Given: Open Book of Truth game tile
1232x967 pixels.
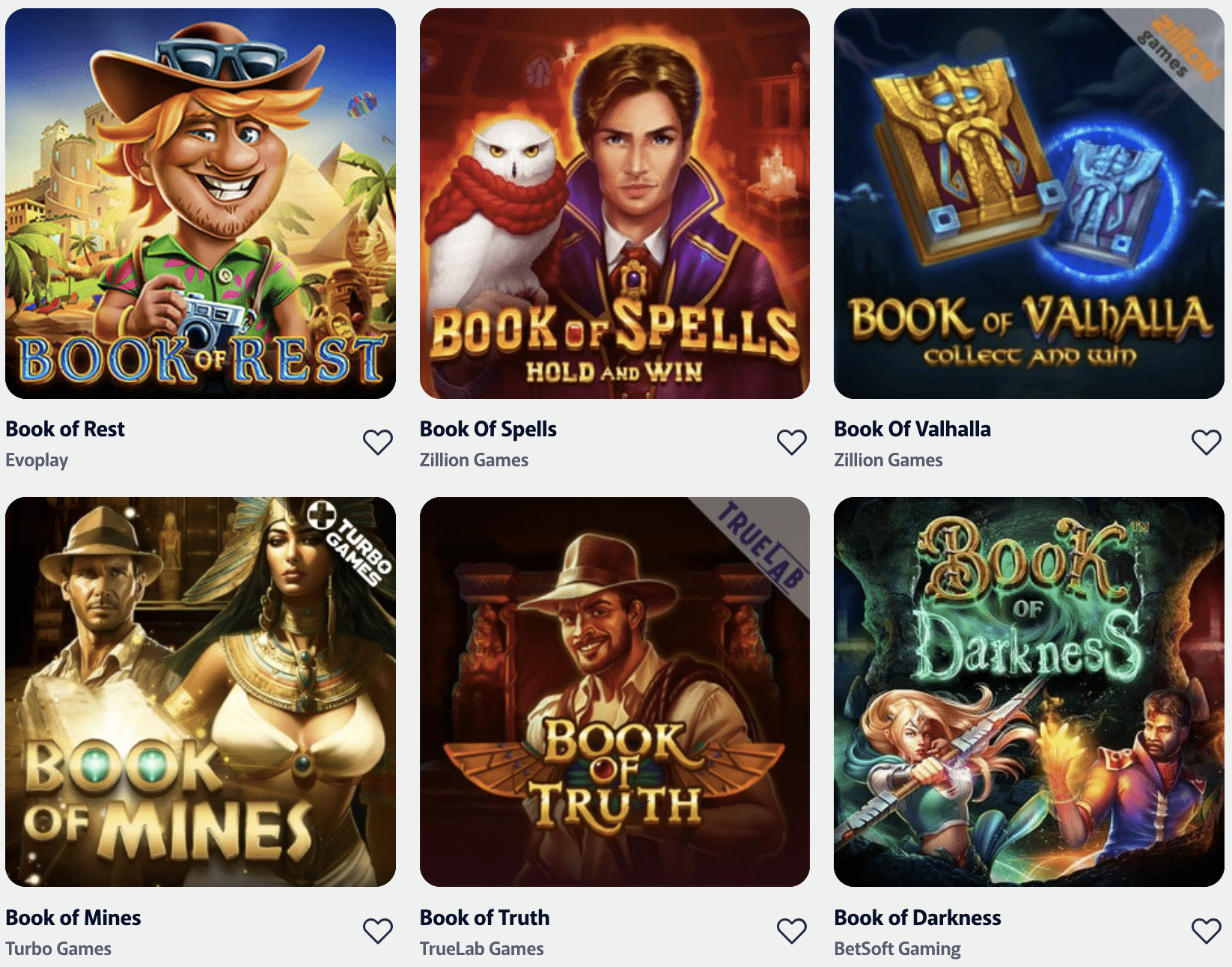Looking at the screenshot, I should [615, 692].
